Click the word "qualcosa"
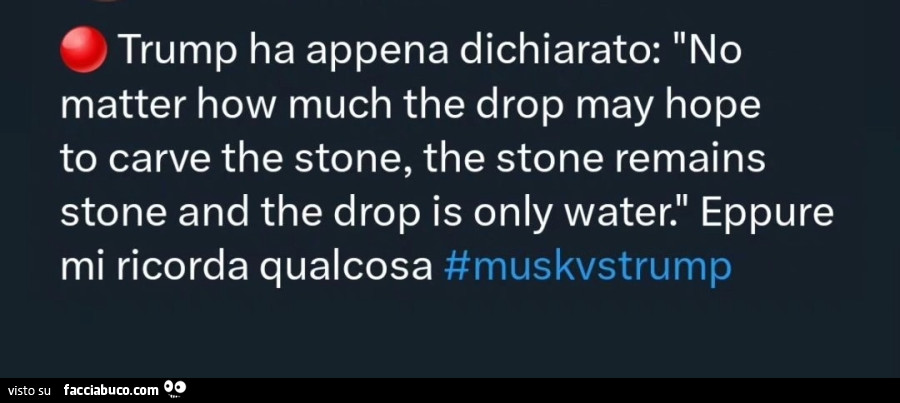900x403 pixels. [346, 269]
